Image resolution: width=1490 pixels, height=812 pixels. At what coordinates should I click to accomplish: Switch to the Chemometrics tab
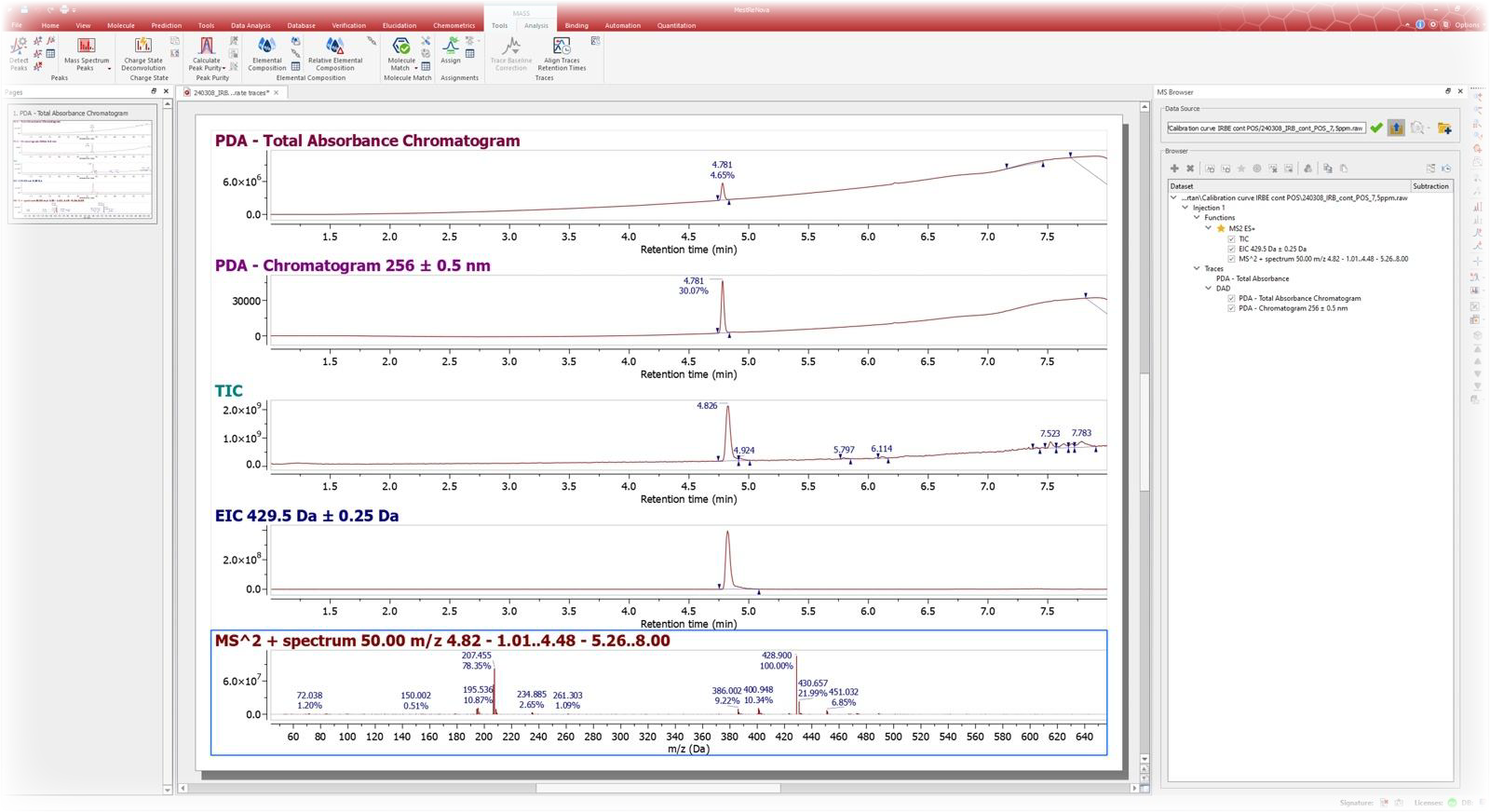(454, 25)
